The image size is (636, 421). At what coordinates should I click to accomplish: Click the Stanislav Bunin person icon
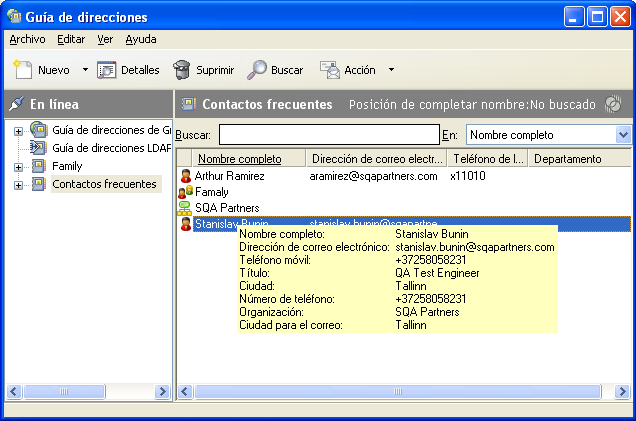click(x=185, y=224)
